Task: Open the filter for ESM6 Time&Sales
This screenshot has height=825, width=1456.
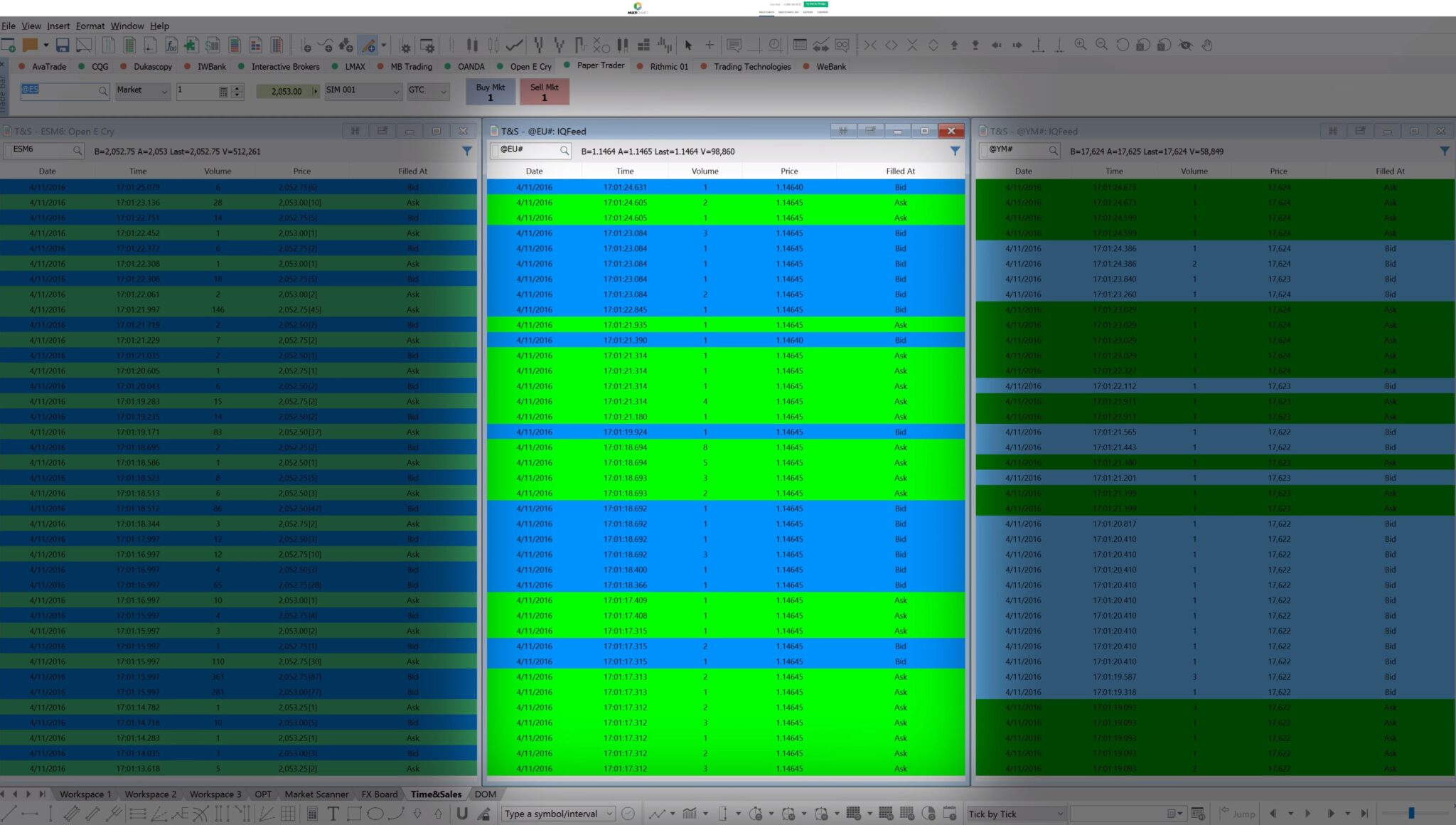Action: coord(467,151)
